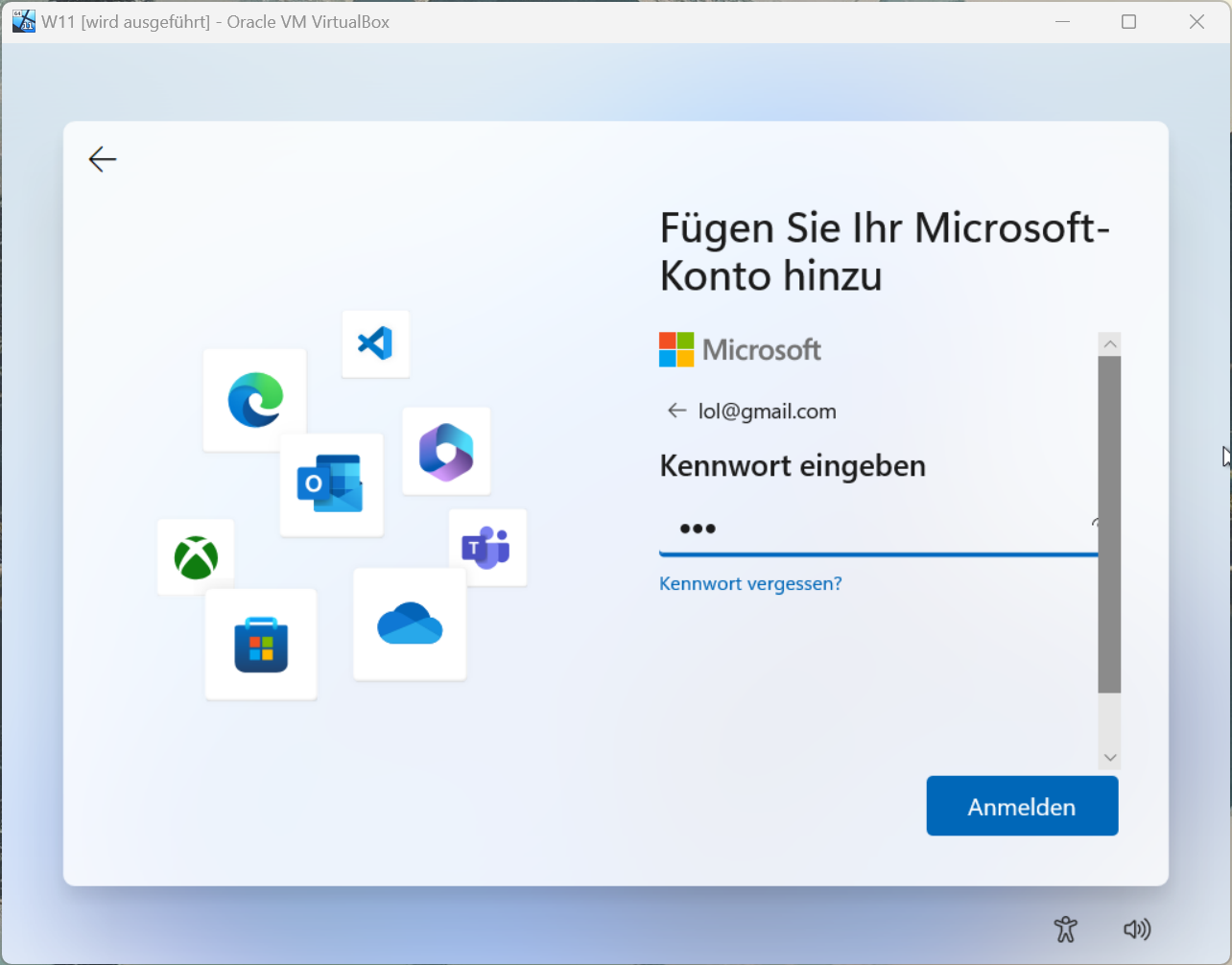
Task: Click the Kennwort eingeben heading
Action: click(x=793, y=466)
